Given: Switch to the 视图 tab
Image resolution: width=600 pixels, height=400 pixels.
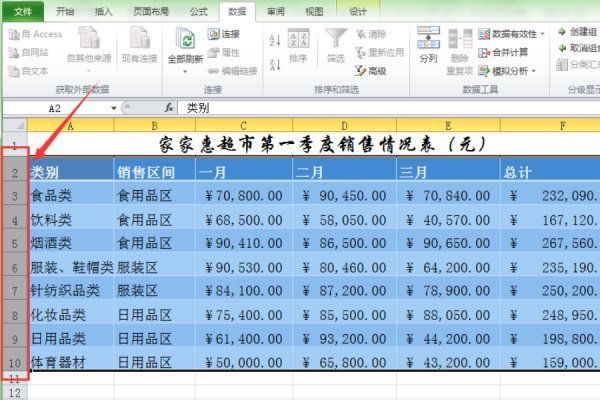Looking at the screenshot, I should [314, 11].
